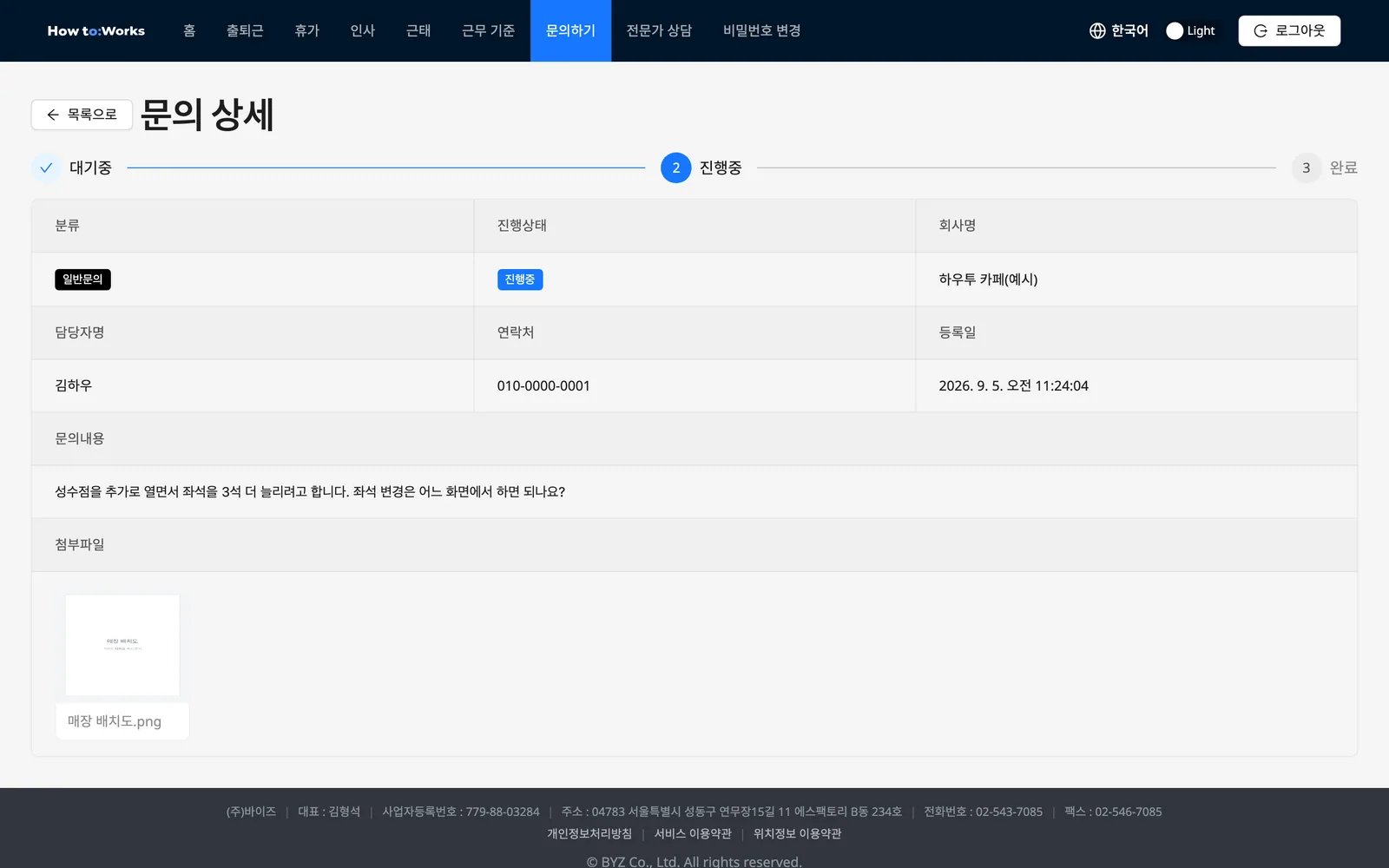Click the logout arrow icon
This screenshot has width=1389, height=868.
click(1261, 30)
